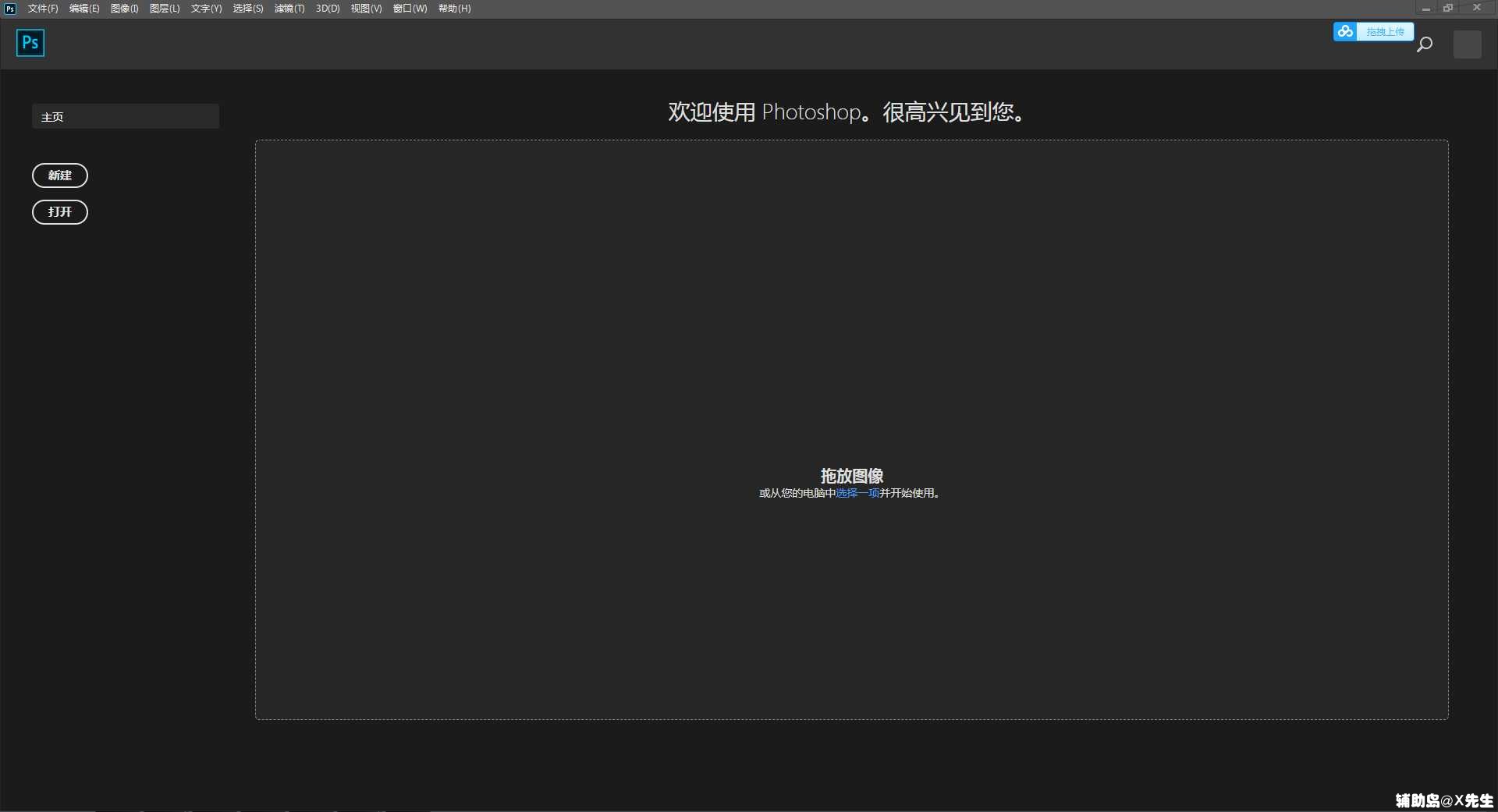Viewport: 1498px width, 812px height.
Task: Open the 选择(S) menu
Action: click(x=248, y=9)
